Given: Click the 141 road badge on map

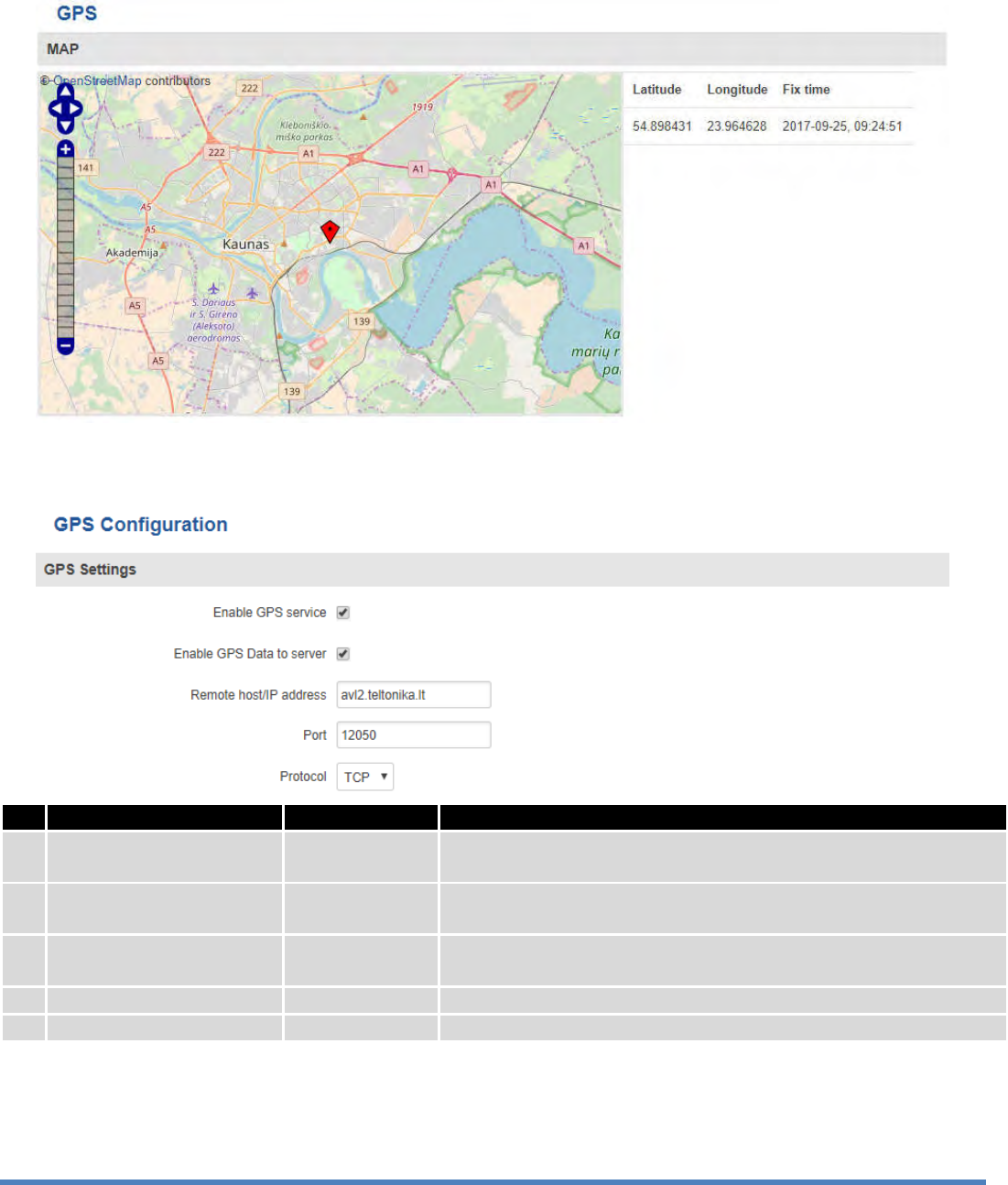Looking at the screenshot, I should [x=85, y=168].
